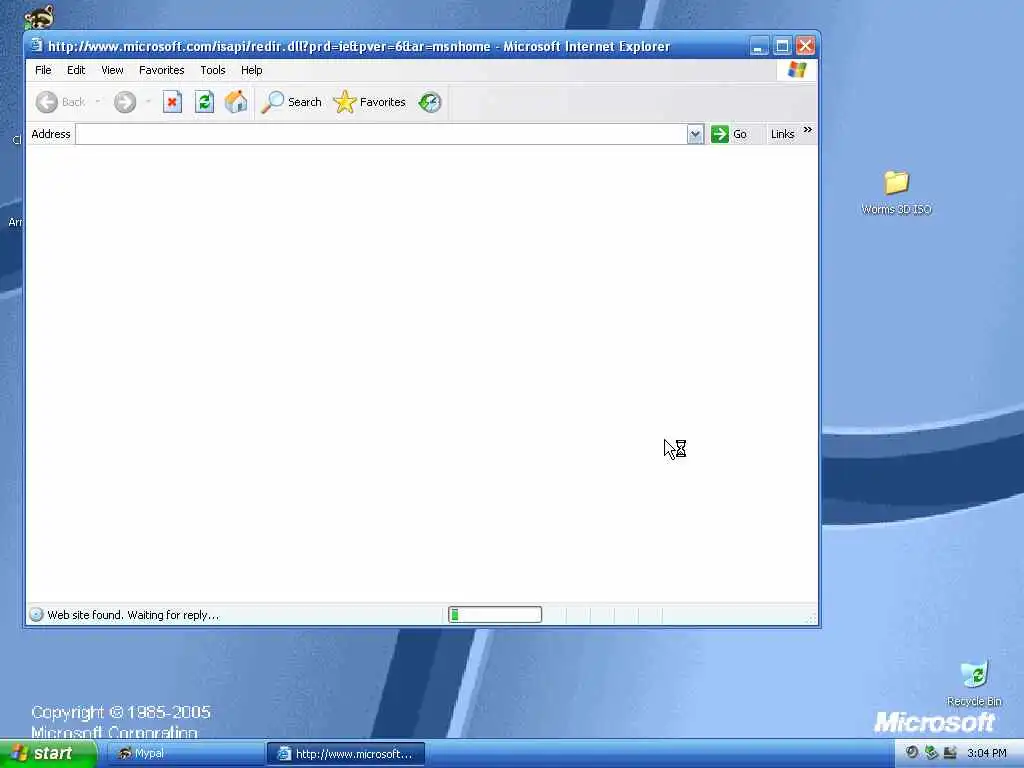Open the Edit menu

coord(76,70)
